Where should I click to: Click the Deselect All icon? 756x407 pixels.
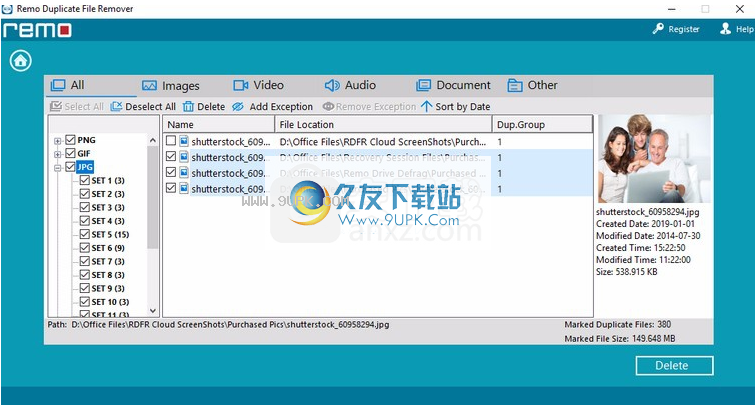coord(116,106)
